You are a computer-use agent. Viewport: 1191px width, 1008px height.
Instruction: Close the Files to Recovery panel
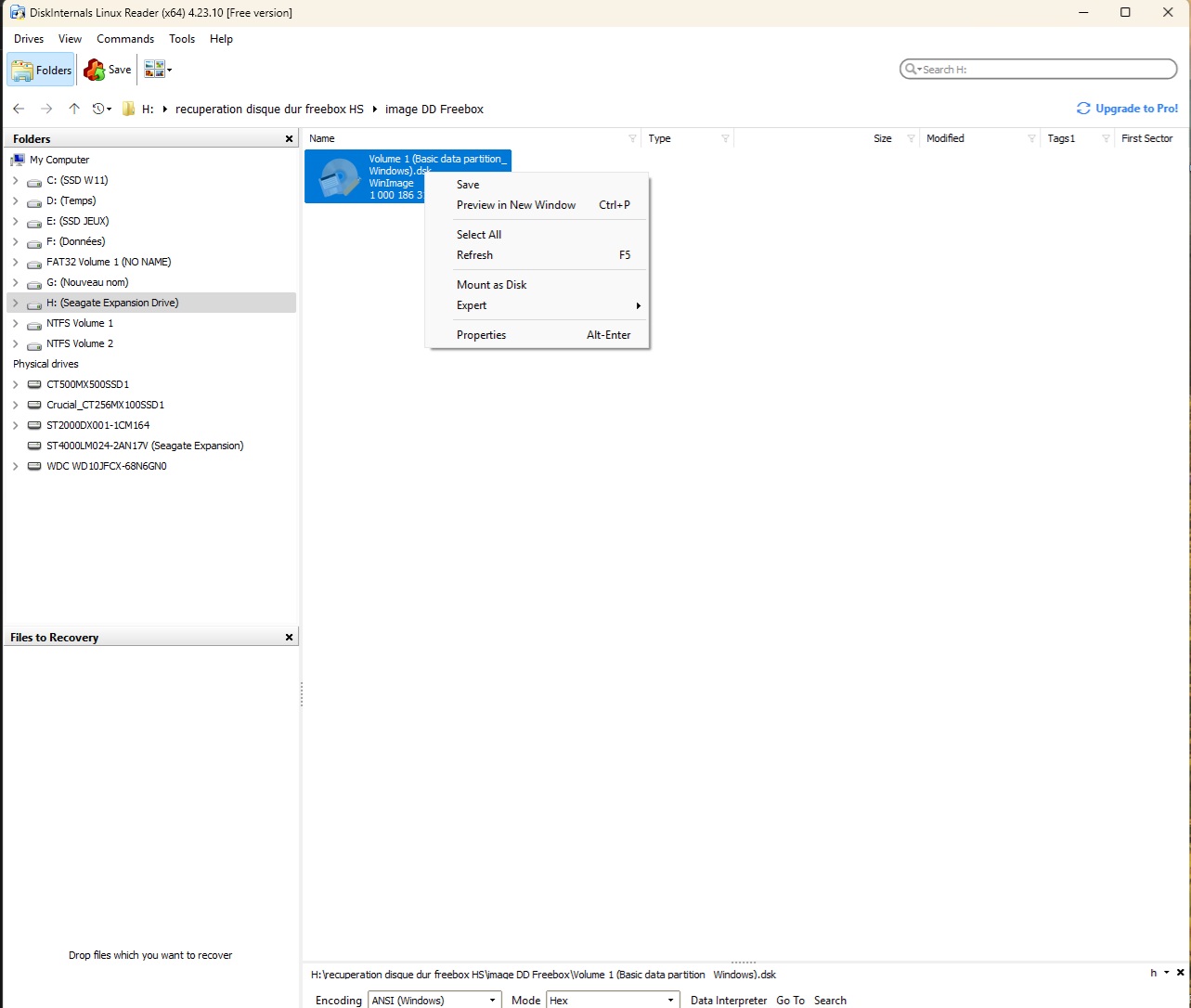(289, 638)
